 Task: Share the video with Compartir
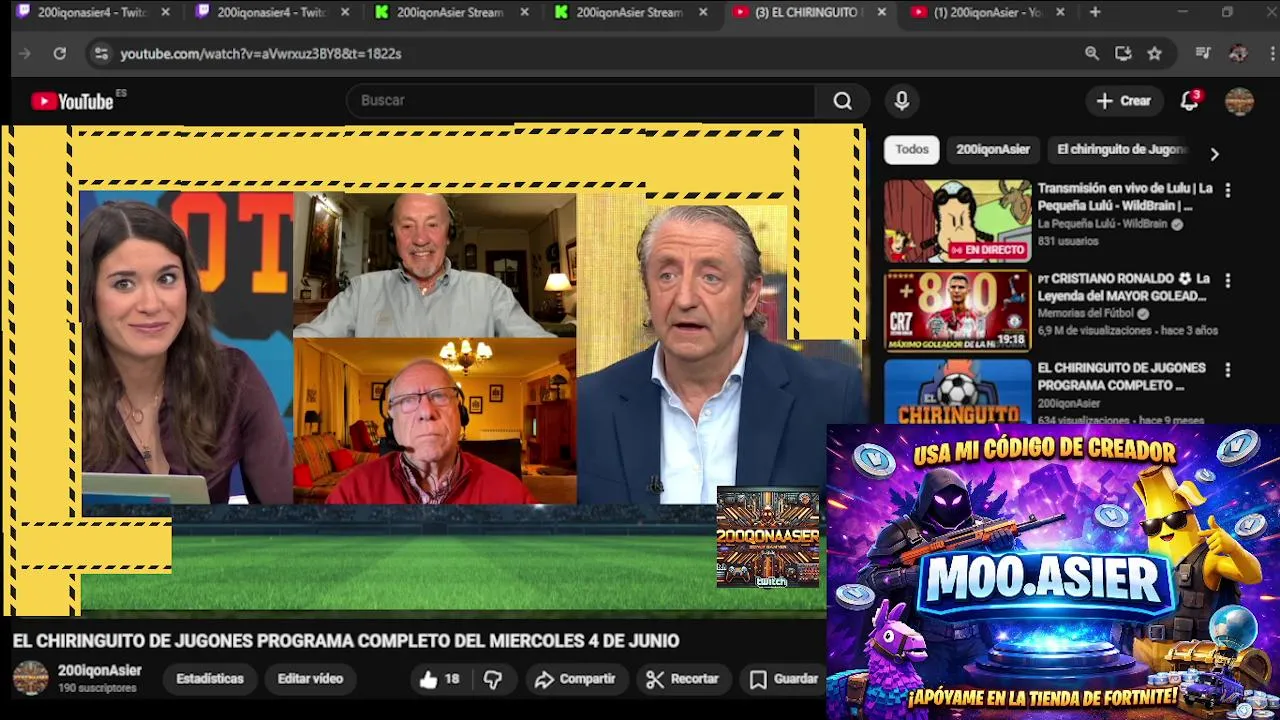click(x=575, y=679)
